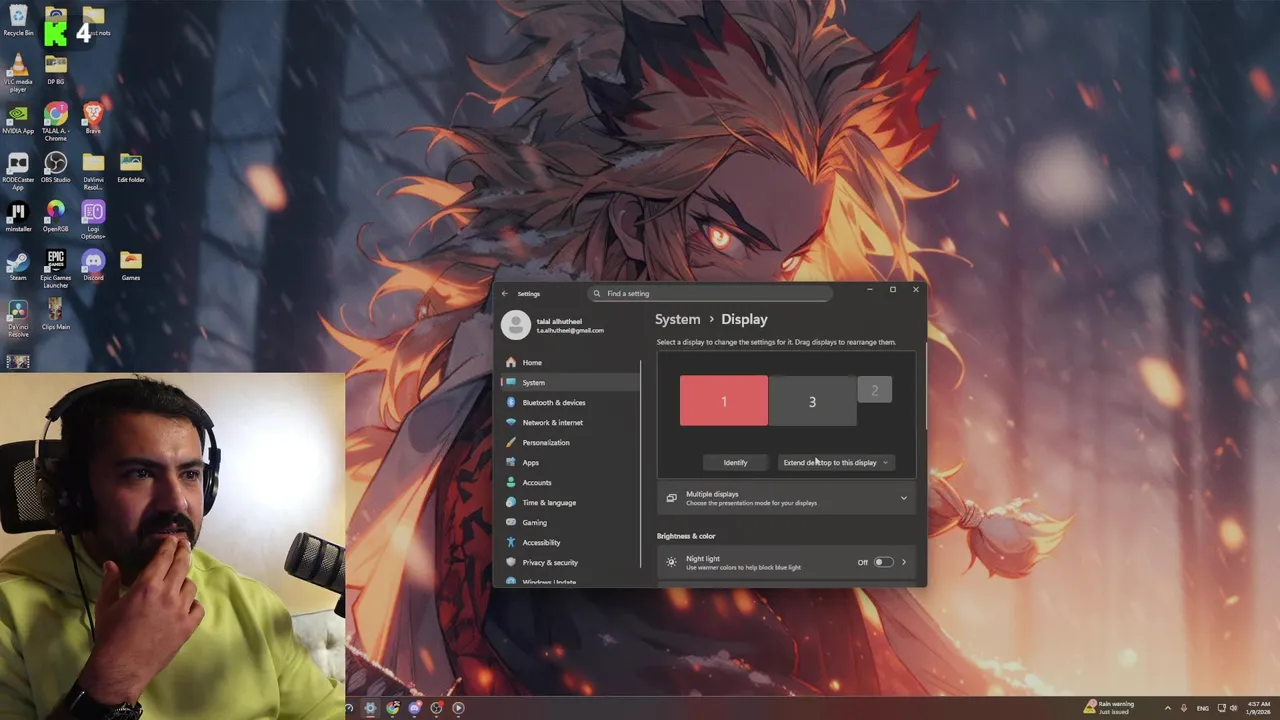
Task: Open the RODECaster App shortcut
Action: 18,171
